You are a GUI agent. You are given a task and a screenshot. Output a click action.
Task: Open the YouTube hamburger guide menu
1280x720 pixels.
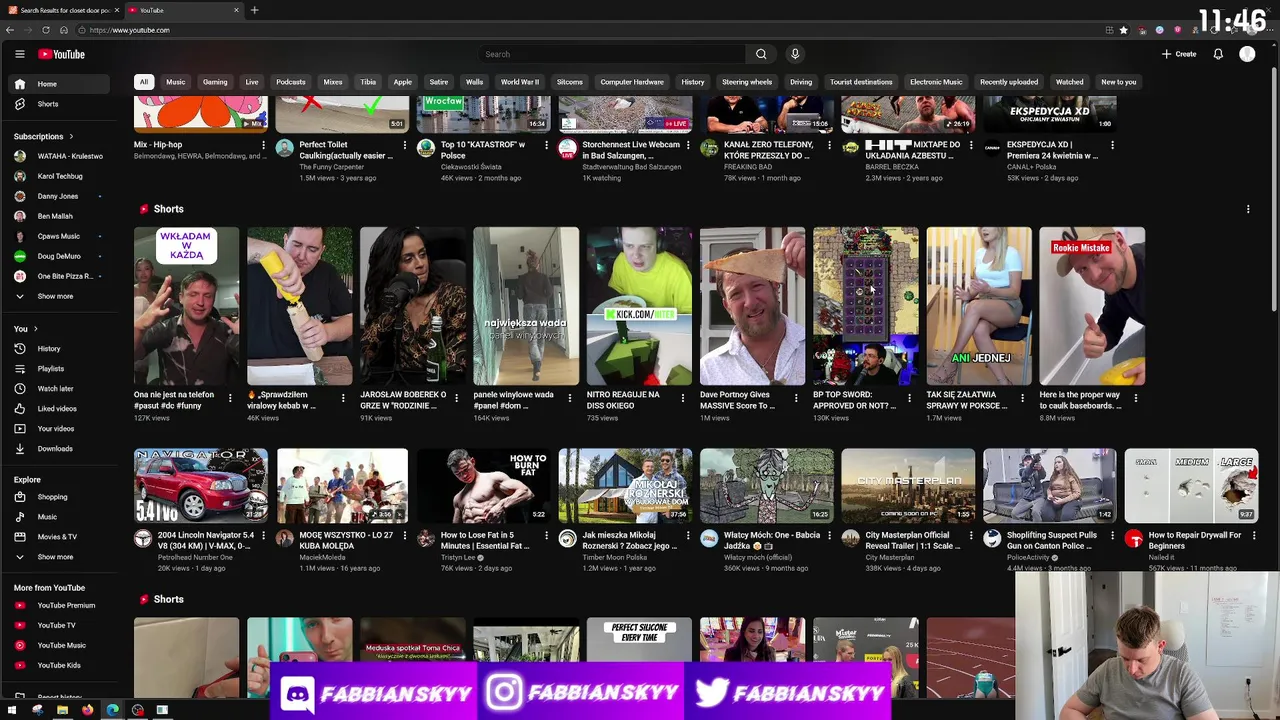[x=19, y=54]
